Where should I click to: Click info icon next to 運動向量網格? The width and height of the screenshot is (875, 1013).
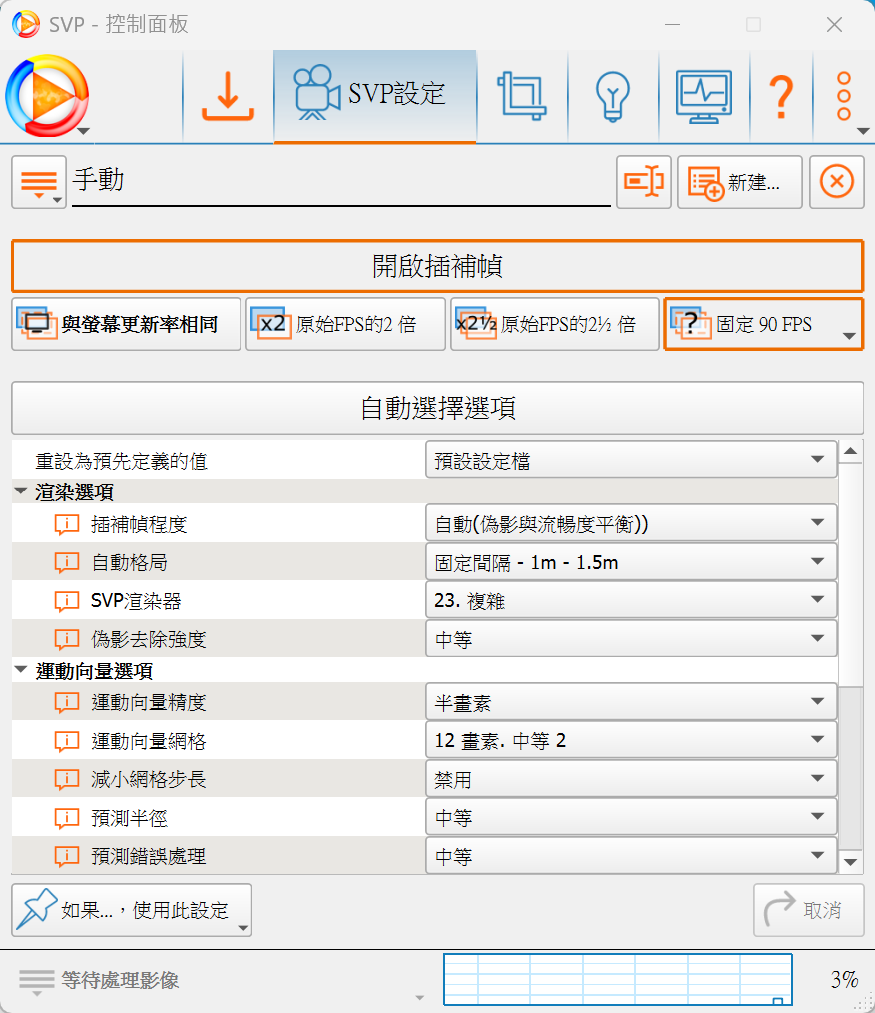[x=67, y=740]
